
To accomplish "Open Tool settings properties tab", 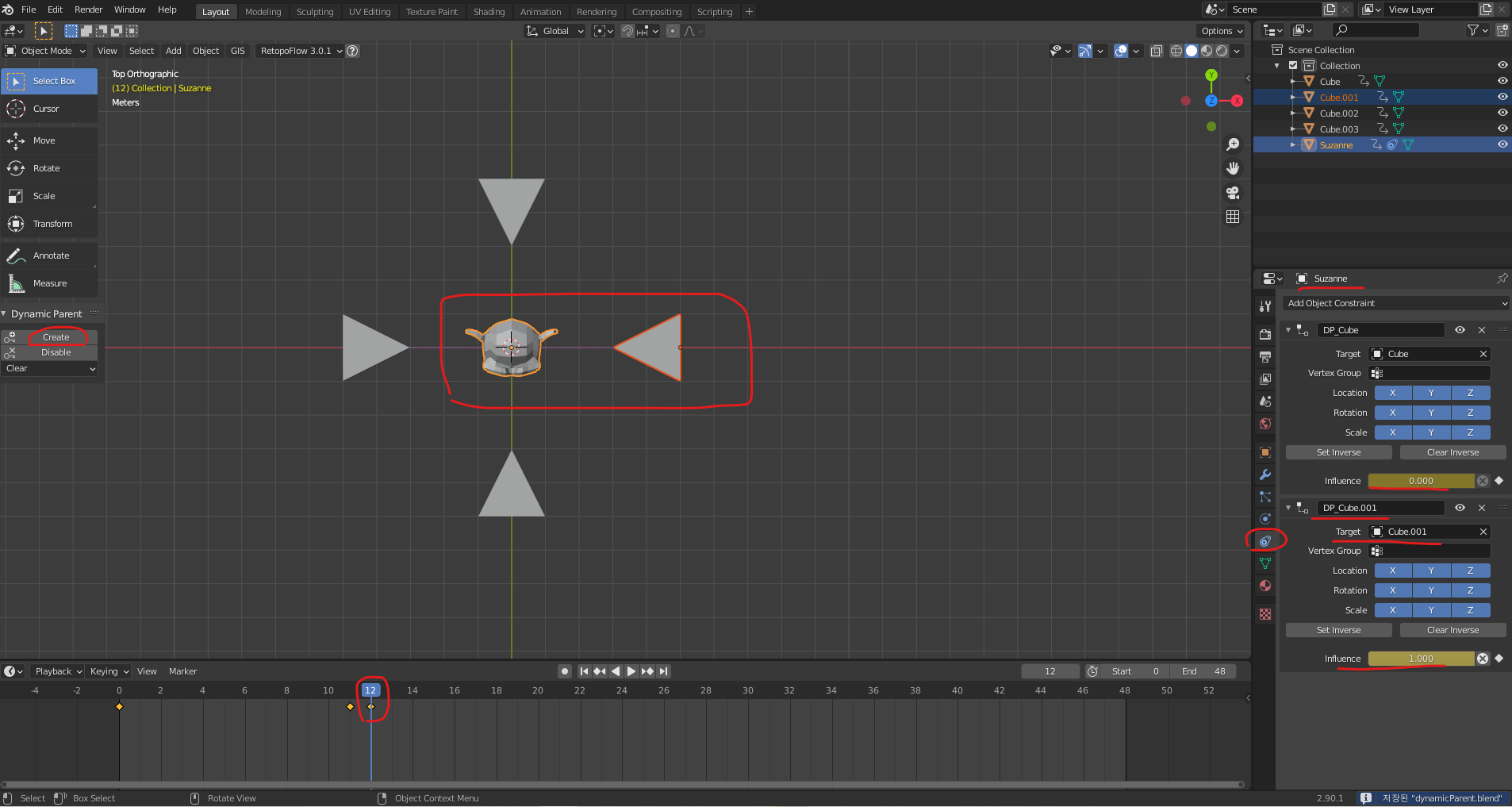I will (x=1265, y=306).
